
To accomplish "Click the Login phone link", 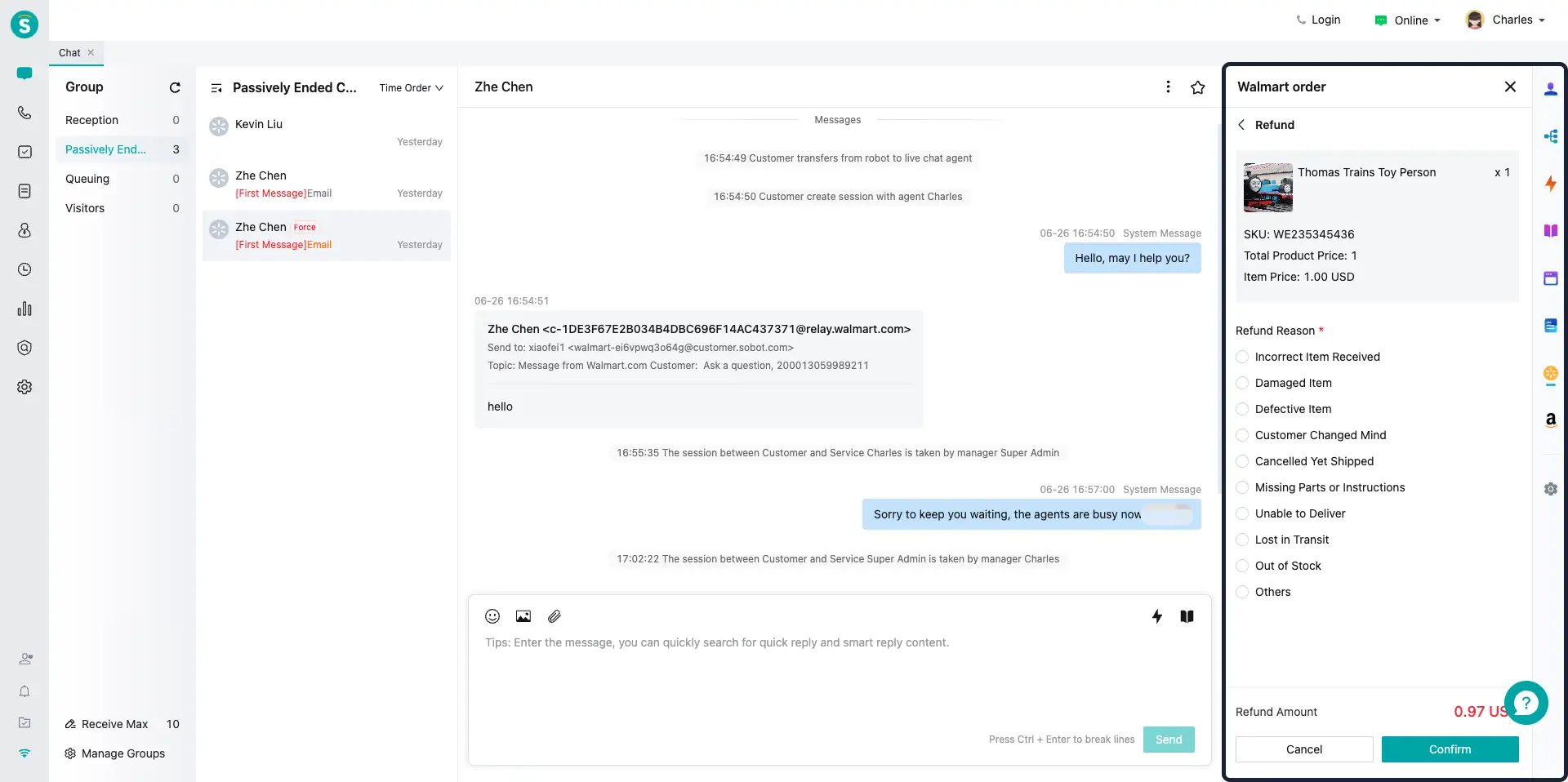I will point(1318,20).
